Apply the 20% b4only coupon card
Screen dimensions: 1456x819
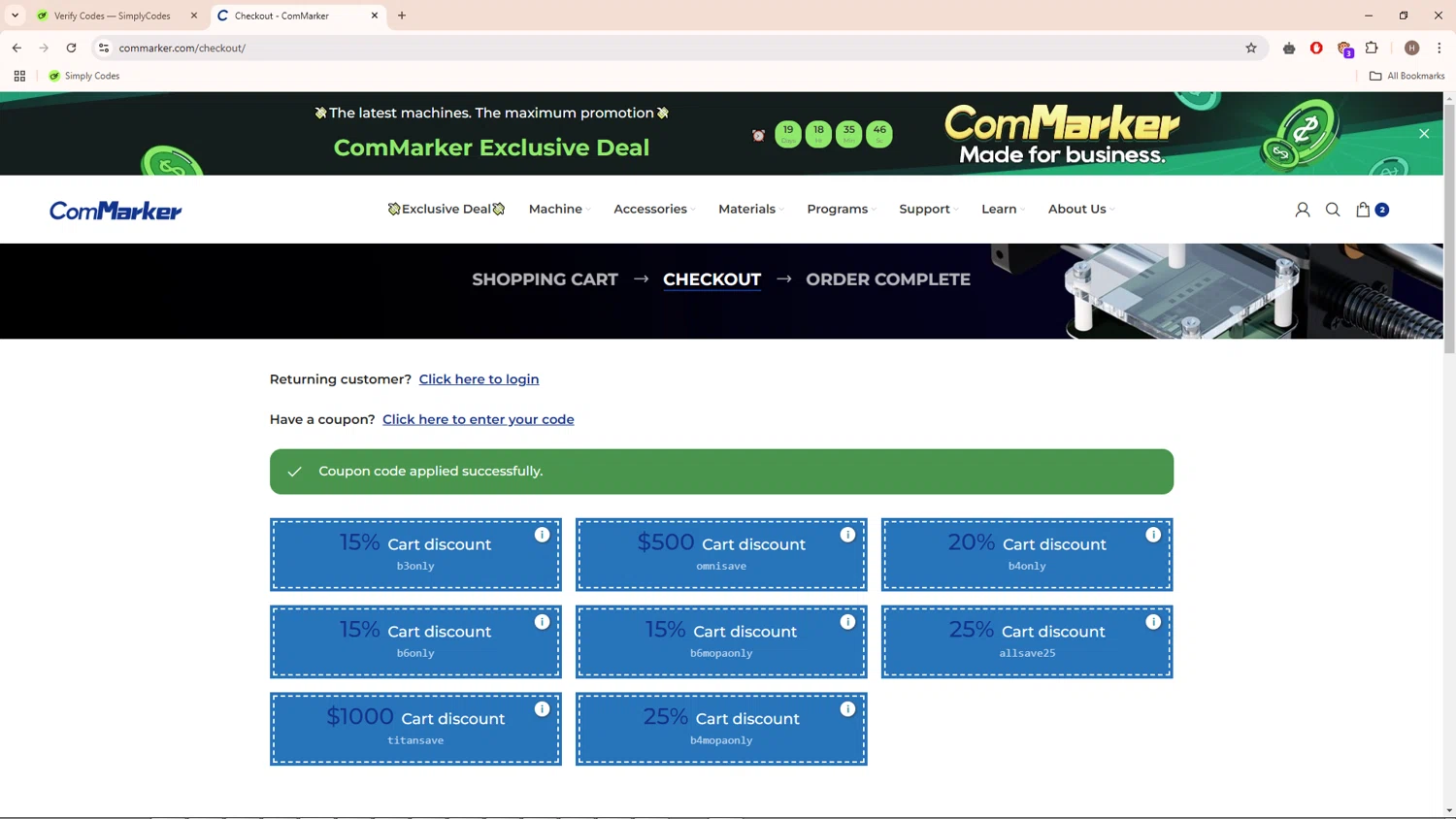click(1027, 554)
